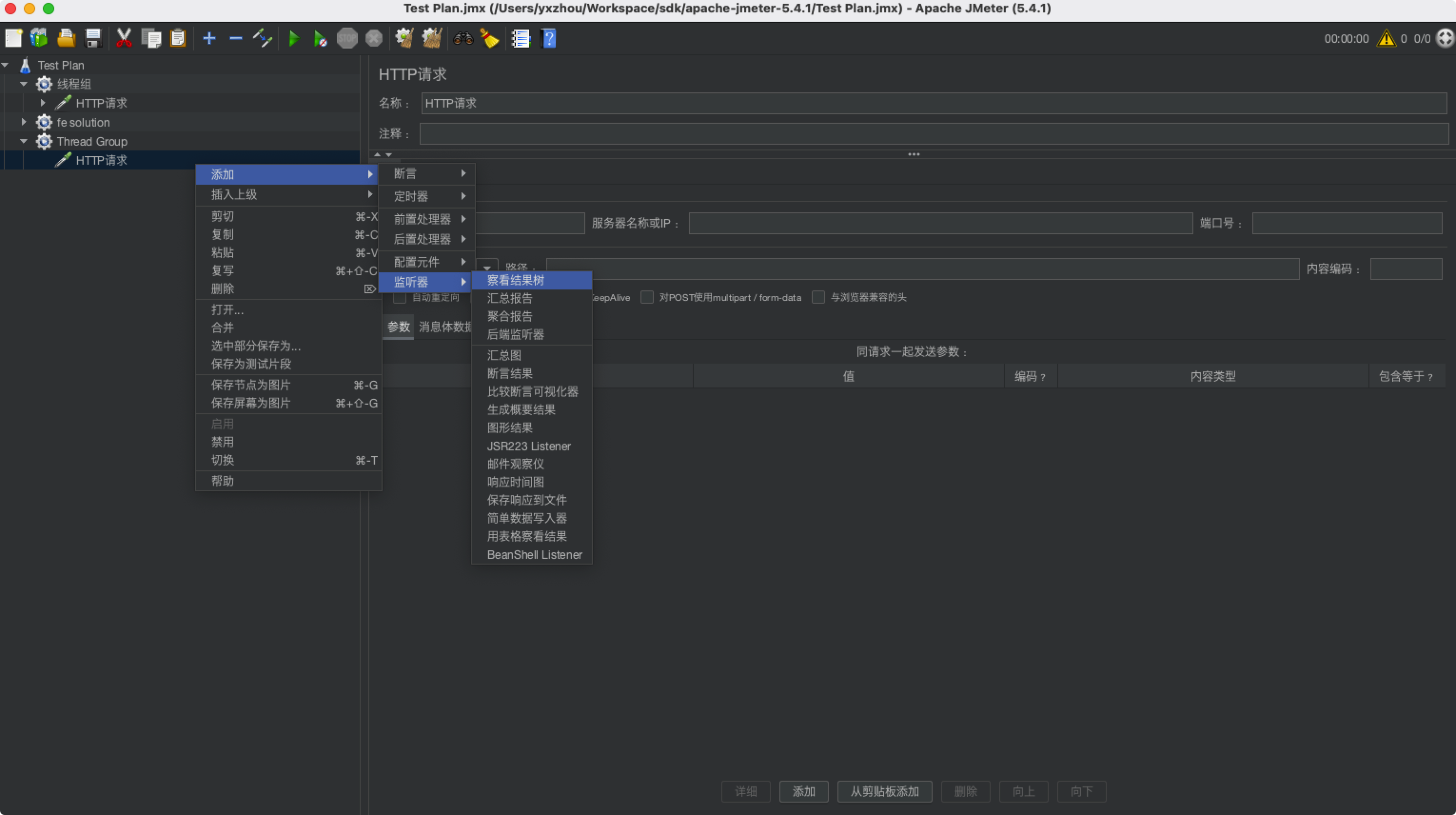Viewport: 1456px width, 815px height.
Task: Open the Function Helper list icon
Action: tap(521, 39)
